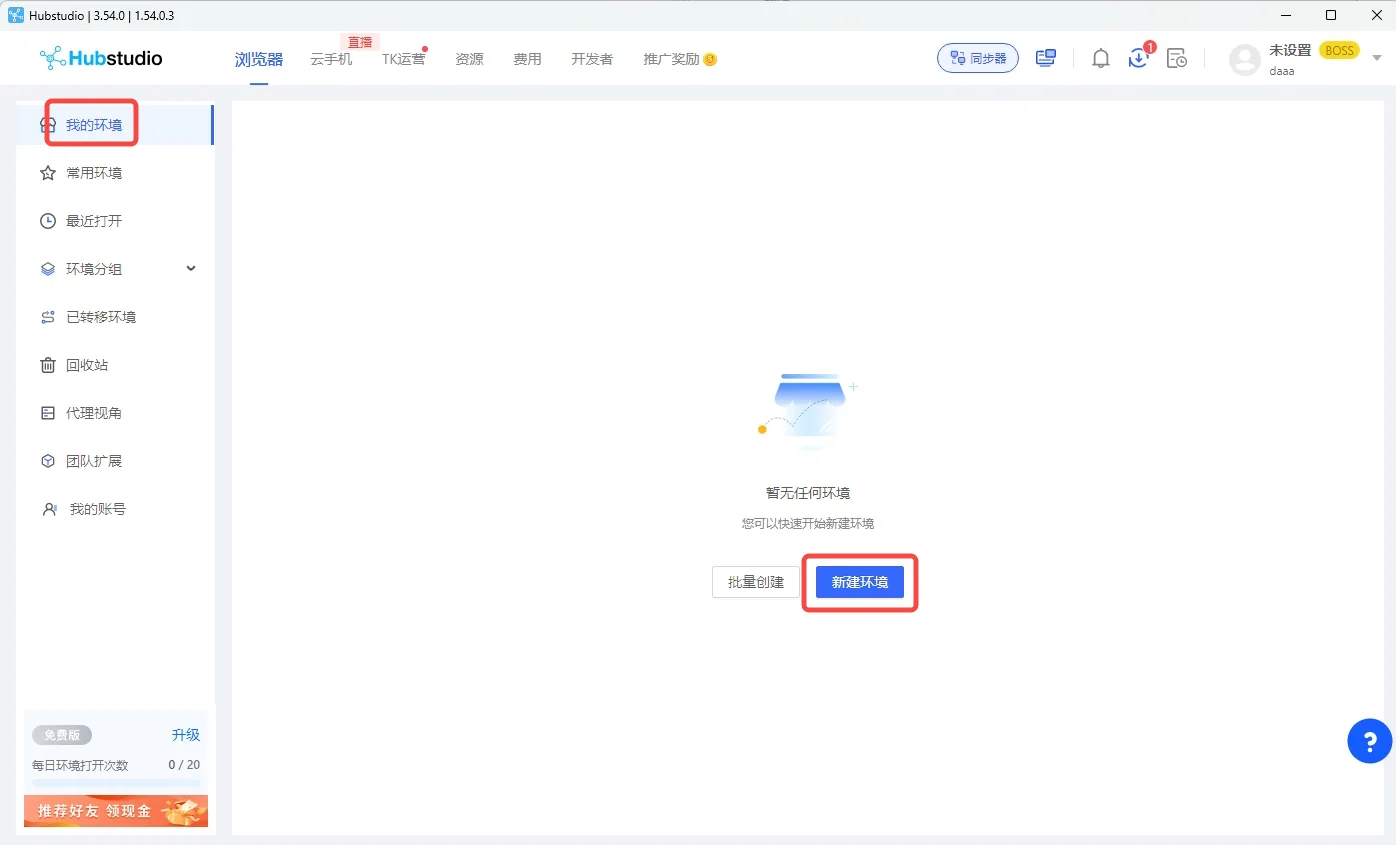The width and height of the screenshot is (1396, 845).
Task: Click the server icon for 代理视角
Action: pos(47,413)
